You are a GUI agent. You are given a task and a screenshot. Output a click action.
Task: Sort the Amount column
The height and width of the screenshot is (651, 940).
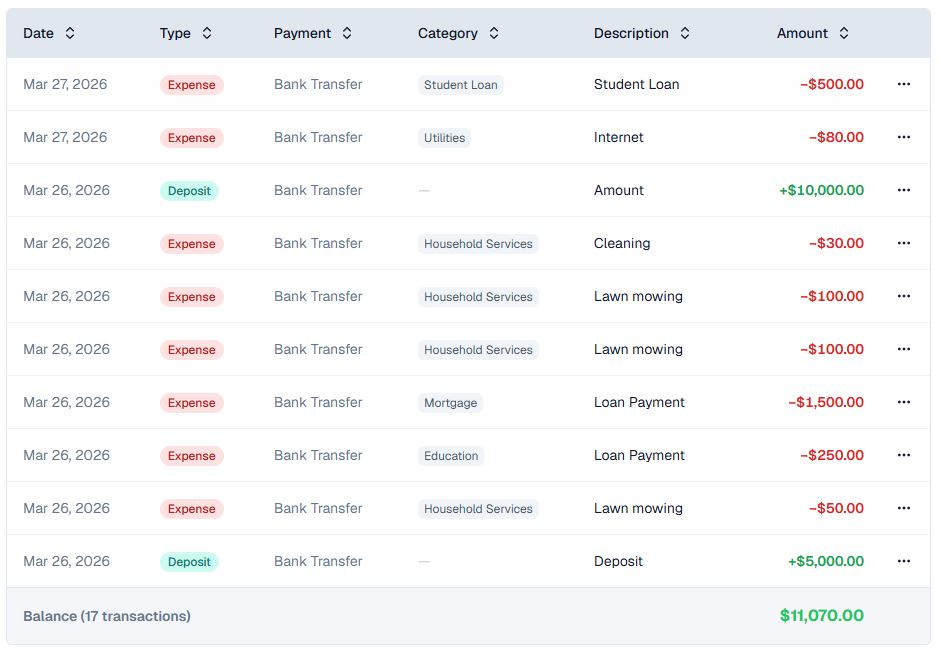click(x=845, y=33)
